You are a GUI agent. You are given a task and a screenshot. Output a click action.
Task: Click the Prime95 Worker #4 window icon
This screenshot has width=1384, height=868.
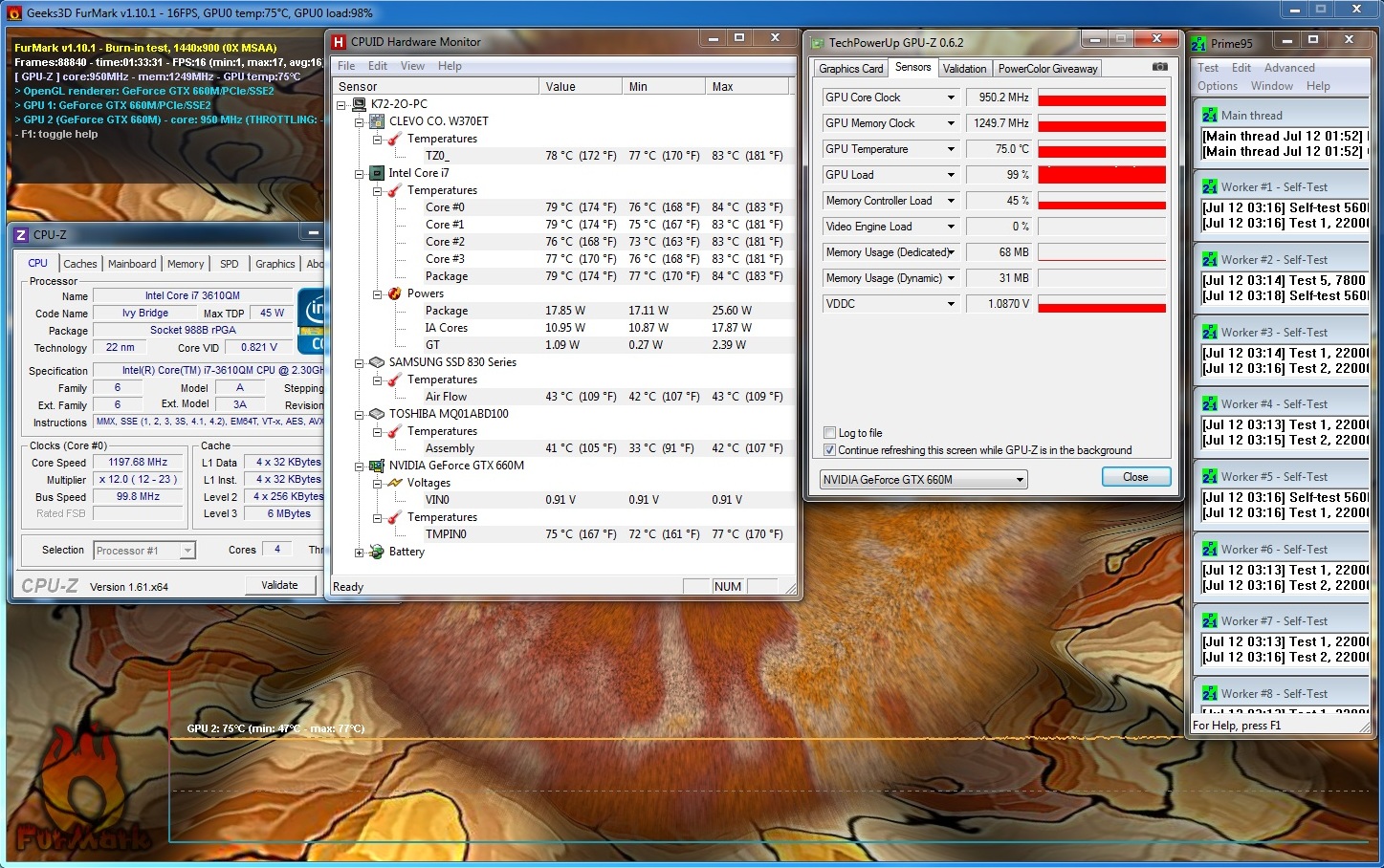point(1210,403)
